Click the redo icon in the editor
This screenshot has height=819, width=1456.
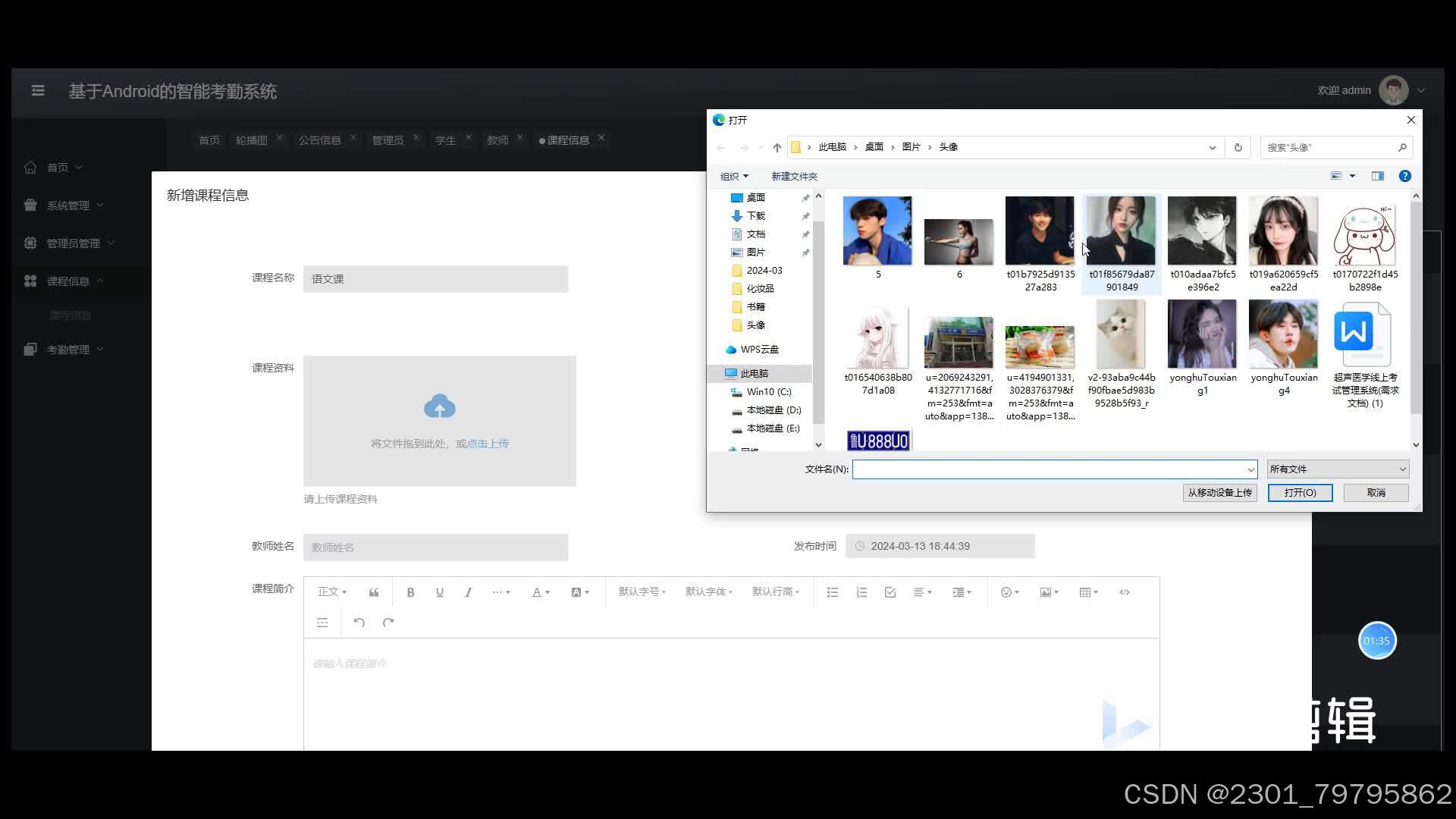coord(388,623)
